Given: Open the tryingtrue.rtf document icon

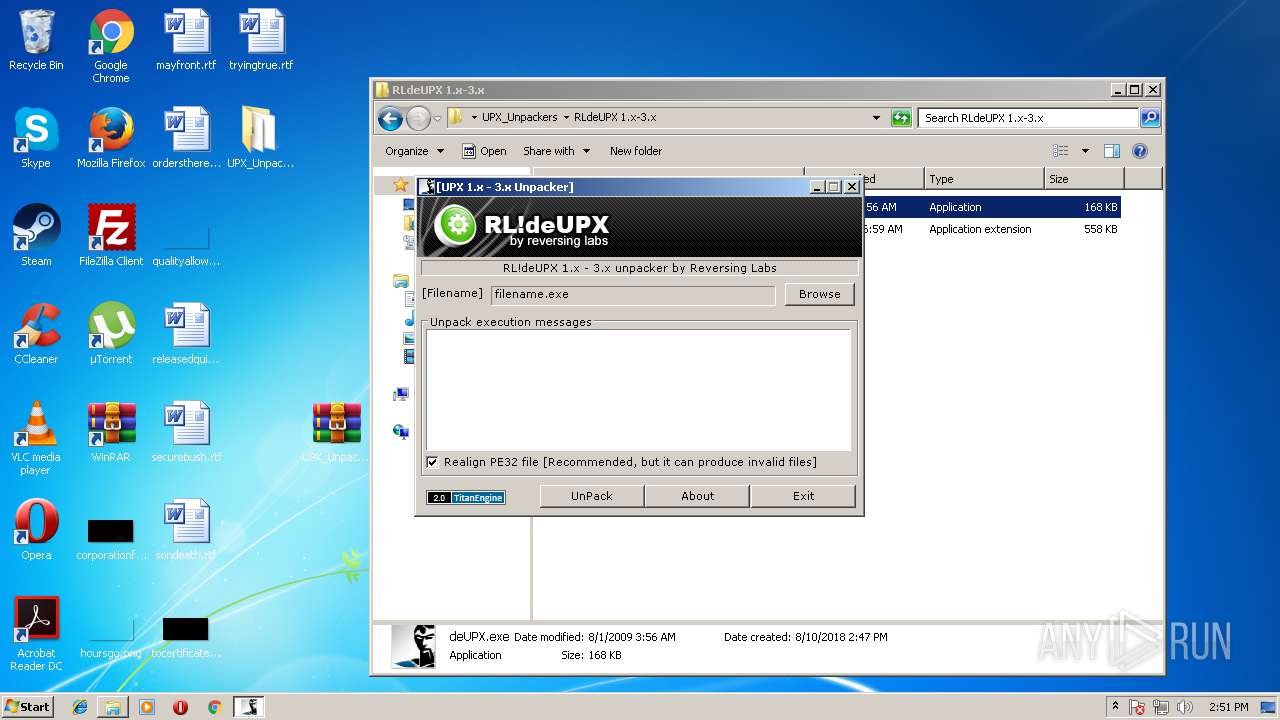Looking at the screenshot, I should (x=261, y=40).
